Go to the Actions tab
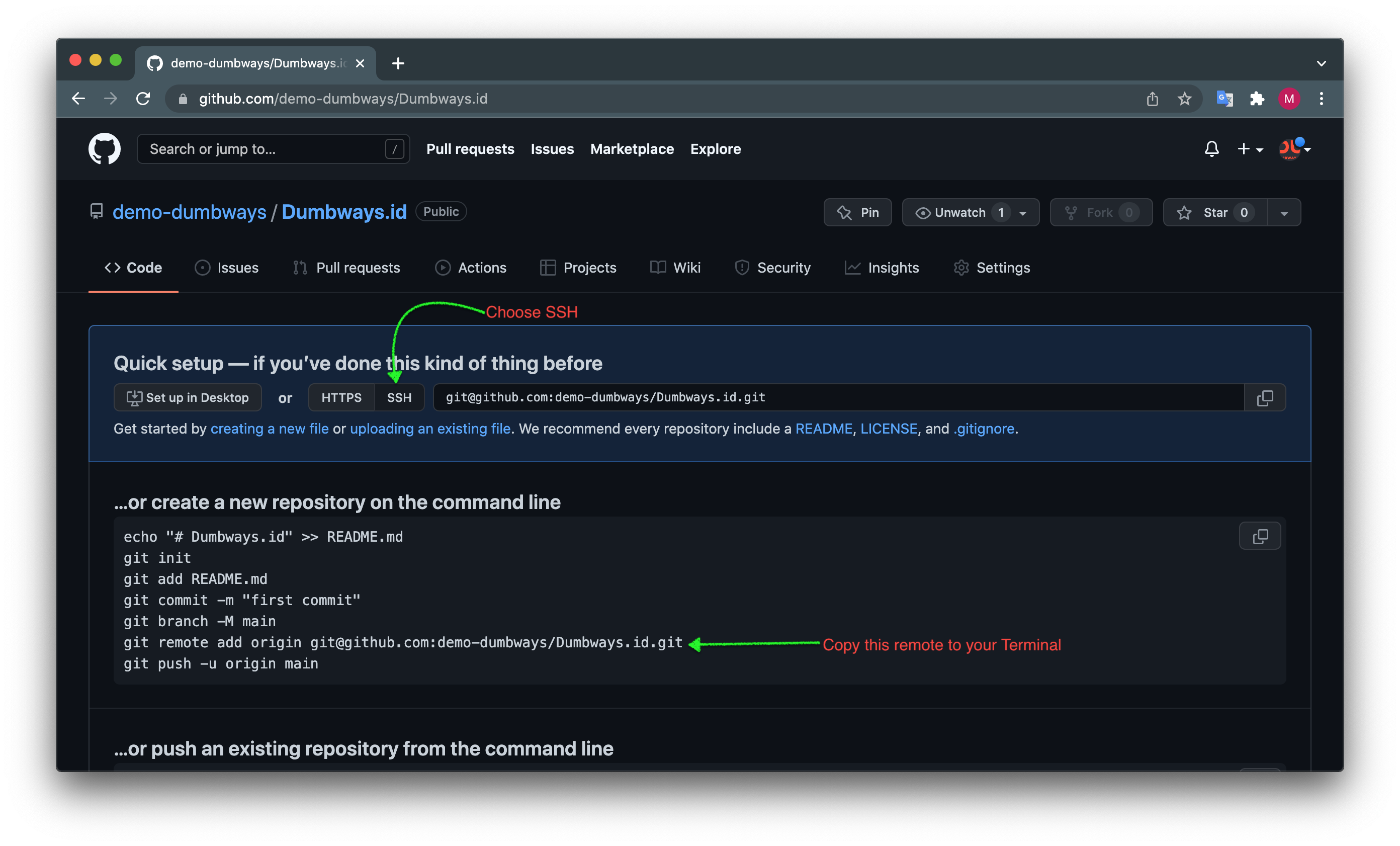 tap(471, 268)
